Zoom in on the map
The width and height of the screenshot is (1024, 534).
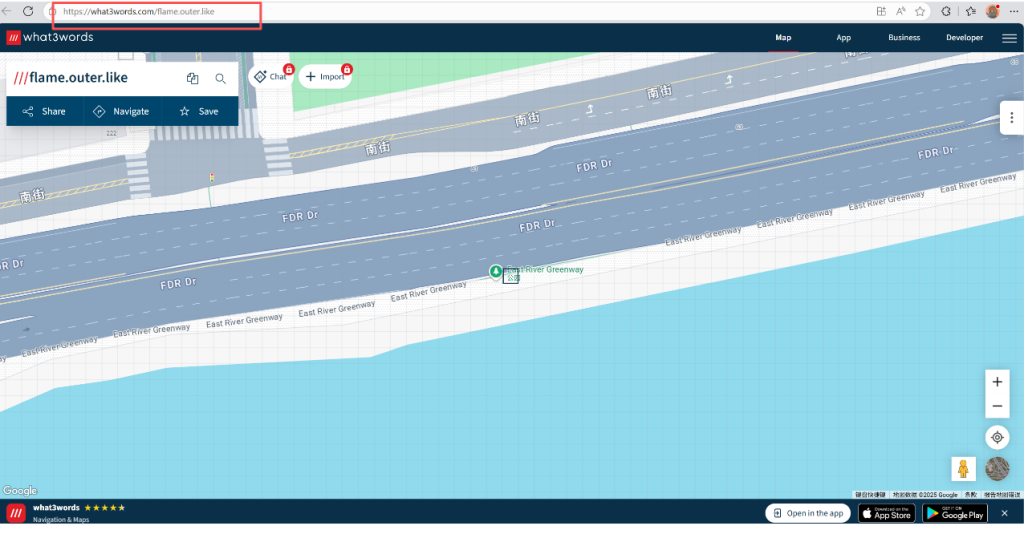pos(997,382)
